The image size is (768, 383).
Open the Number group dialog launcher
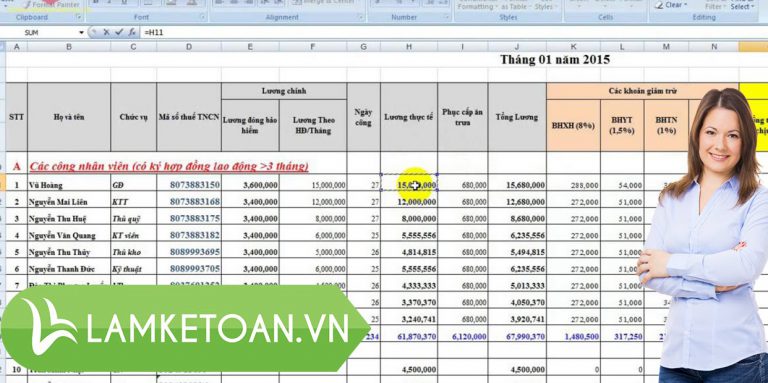pyautogui.click(x=448, y=17)
